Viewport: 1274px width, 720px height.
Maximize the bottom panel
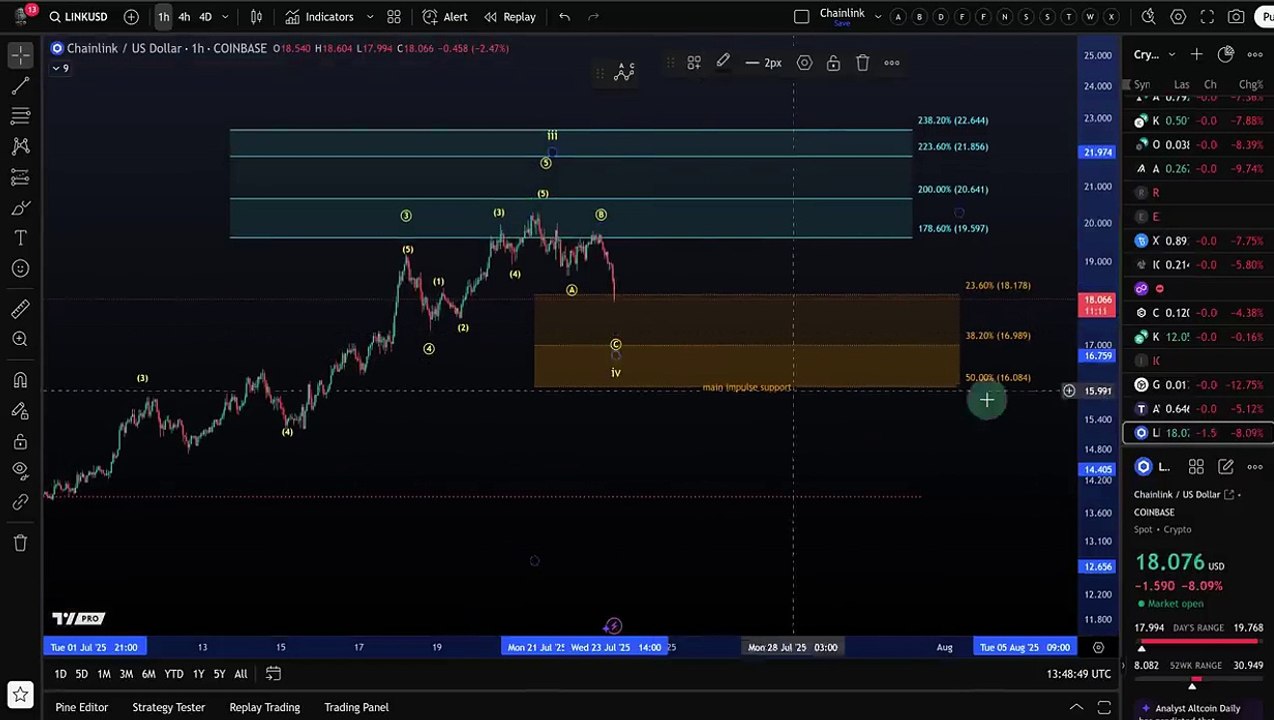(1104, 707)
